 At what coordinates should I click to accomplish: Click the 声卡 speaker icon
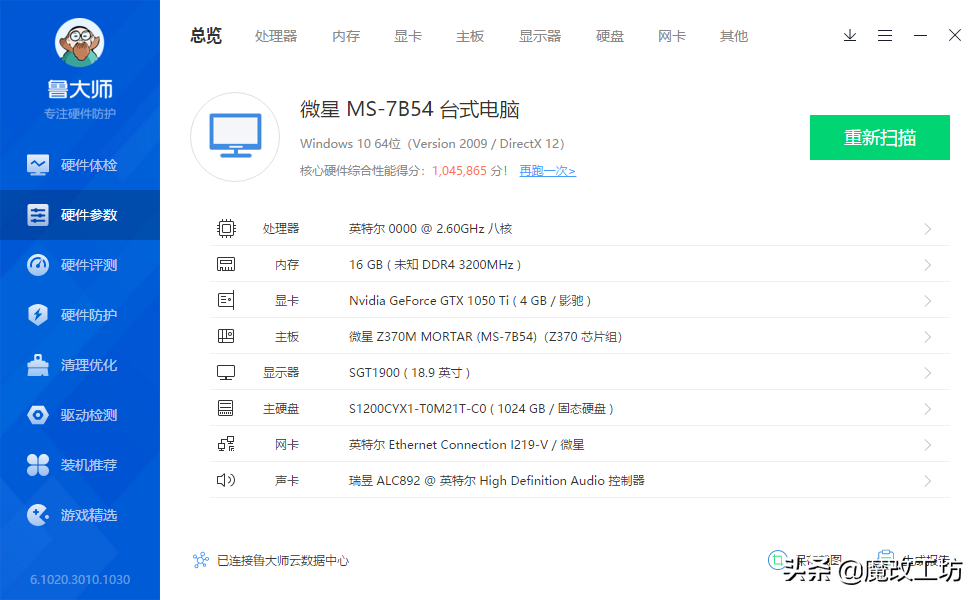click(x=226, y=480)
